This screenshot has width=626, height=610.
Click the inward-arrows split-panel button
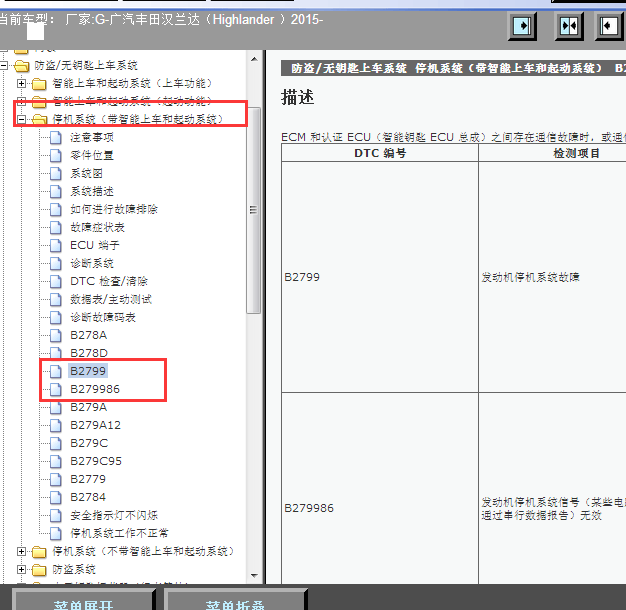coord(569,26)
